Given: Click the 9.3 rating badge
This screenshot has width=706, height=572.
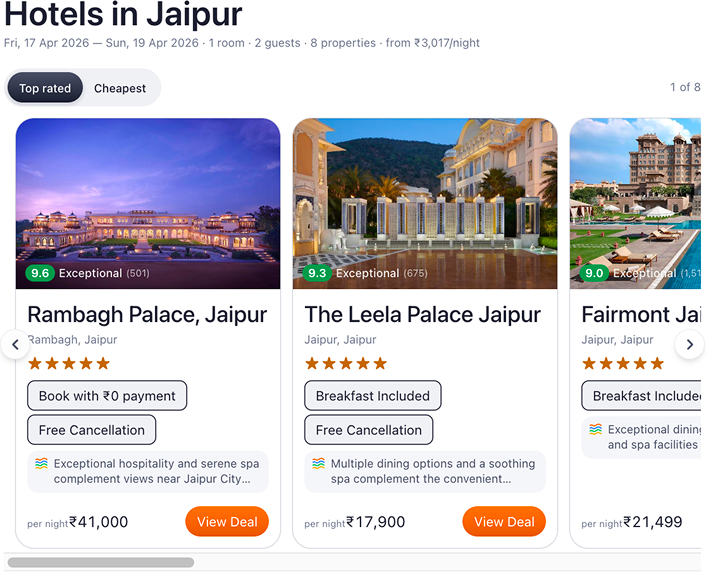Looking at the screenshot, I should point(317,273).
